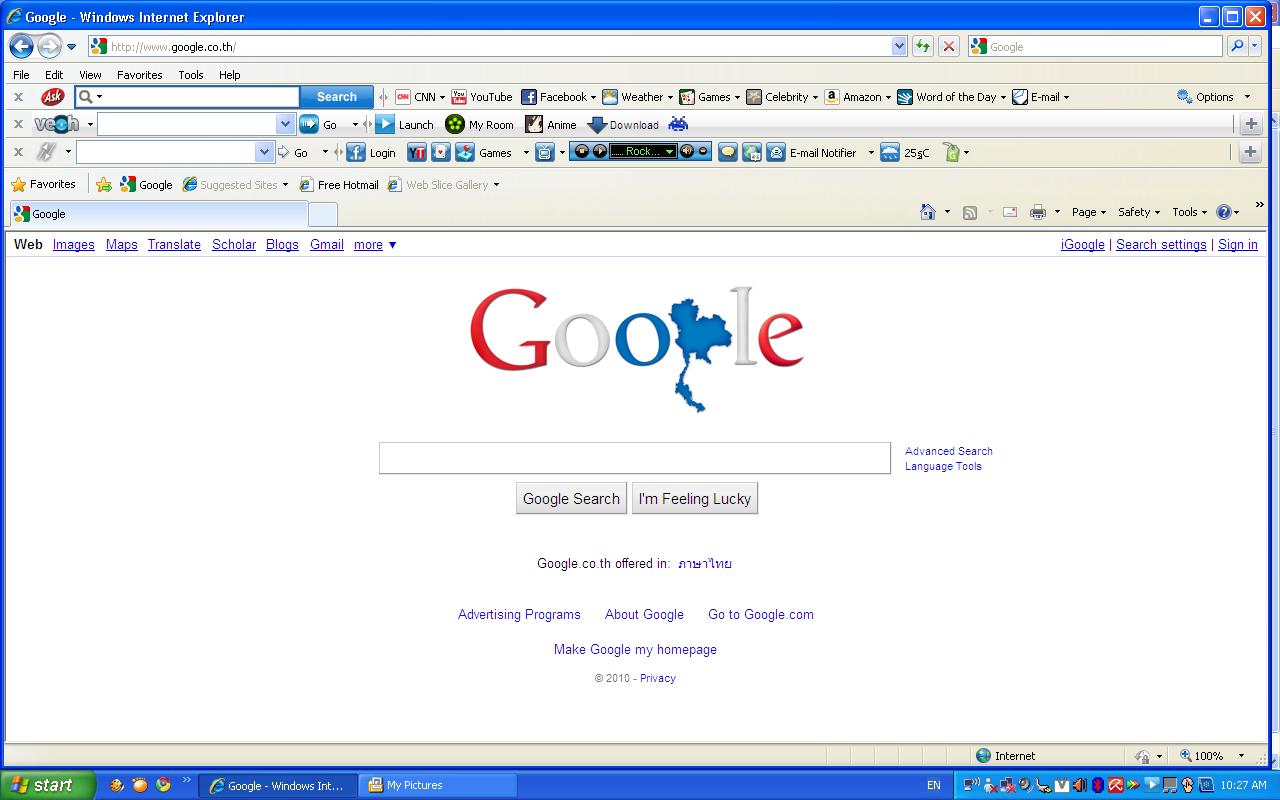The image size is (1280, 800).
Task: Open the View menu
Action: coord(90,75)
